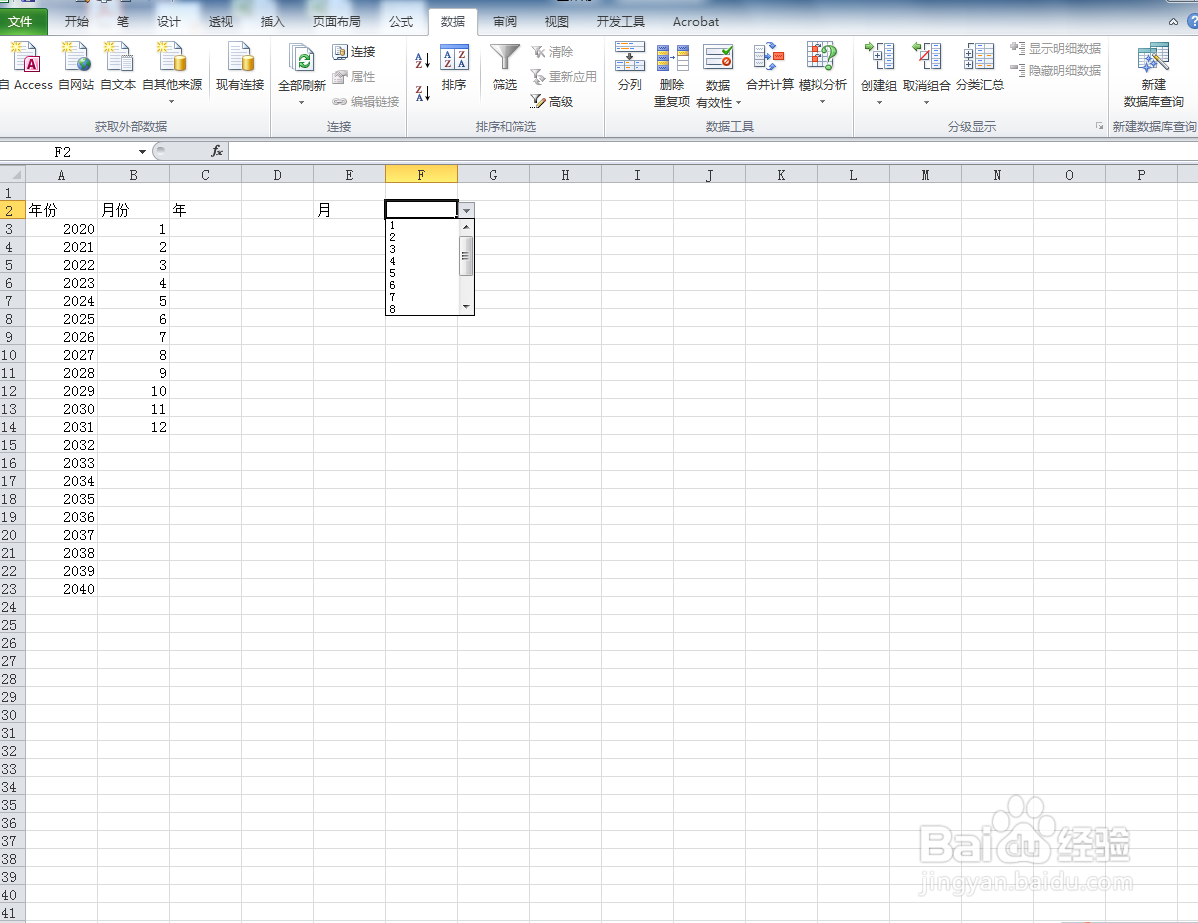
Task: Click the 数据有效性 validation icon
Action: point(718,59)
